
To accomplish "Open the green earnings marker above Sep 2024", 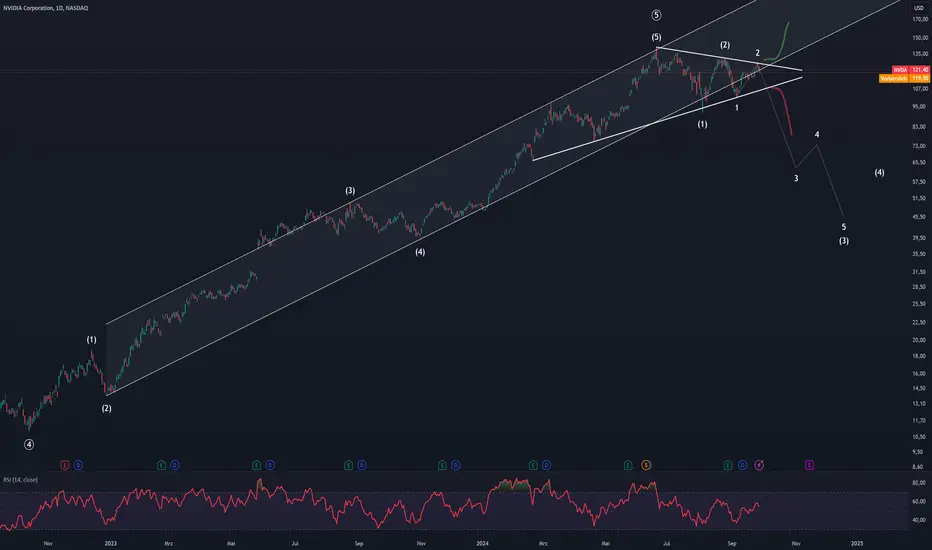I will pos(728,465).
